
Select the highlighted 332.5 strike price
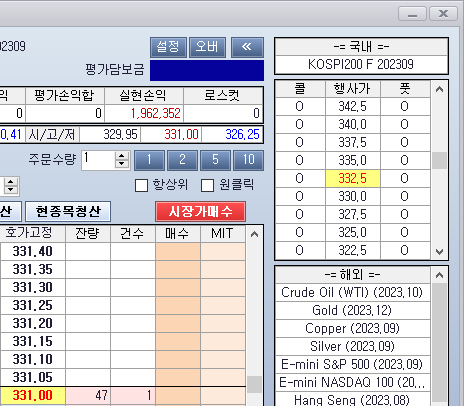[x=353, y=178]
